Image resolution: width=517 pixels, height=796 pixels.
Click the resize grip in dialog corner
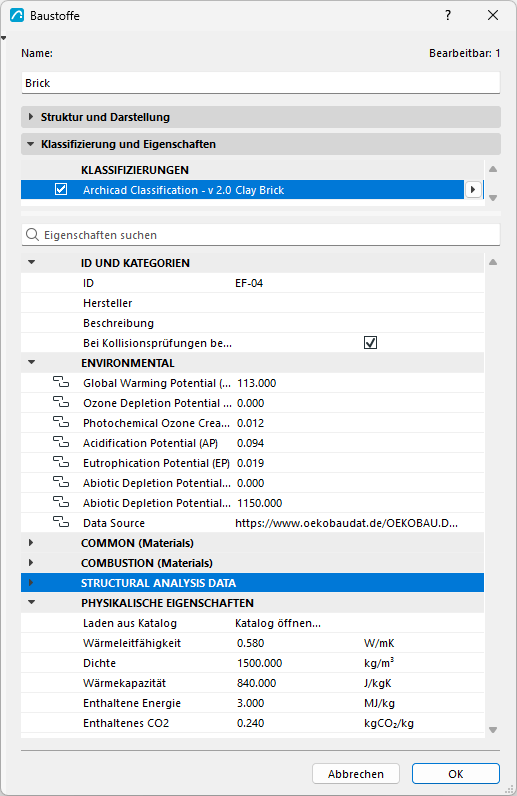(x=509, y=788)
